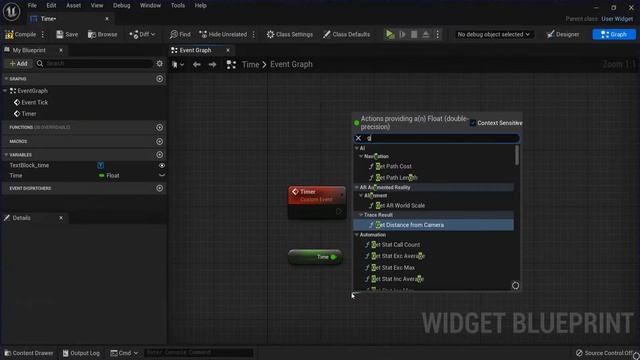Open the Debug menu
640x360 pixels.
click(121, 5)
